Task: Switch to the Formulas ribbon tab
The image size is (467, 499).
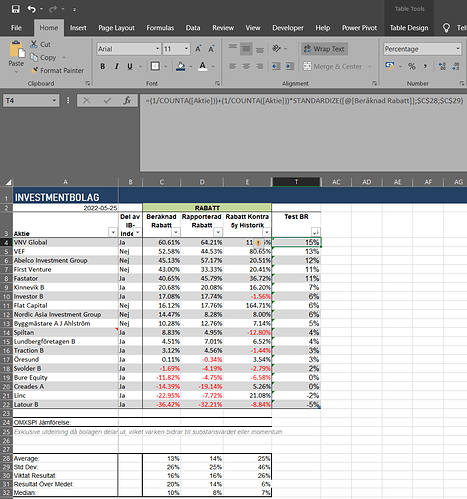Action: [x=160, y=28]
